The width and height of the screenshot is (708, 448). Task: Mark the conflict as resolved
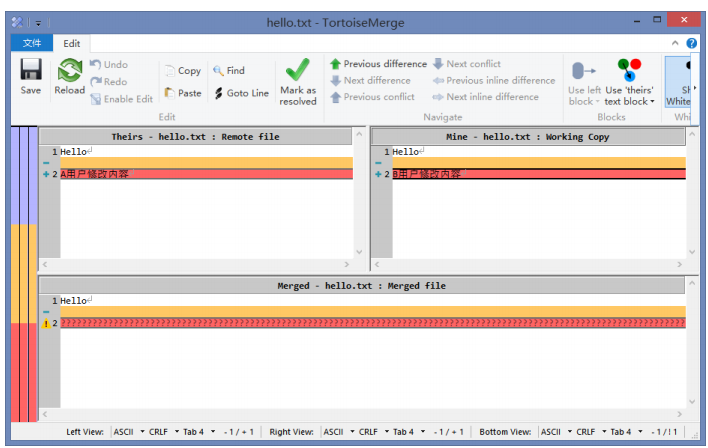[x=298, y=82]
